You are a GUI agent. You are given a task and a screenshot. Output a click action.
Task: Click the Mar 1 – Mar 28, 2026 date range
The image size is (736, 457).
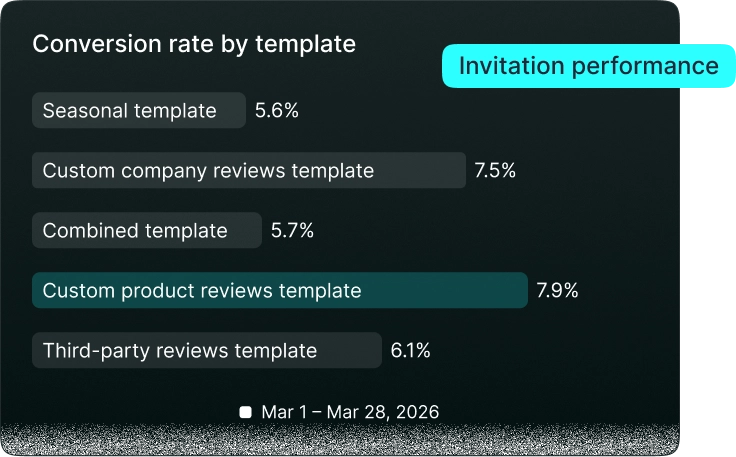[350, 412]
